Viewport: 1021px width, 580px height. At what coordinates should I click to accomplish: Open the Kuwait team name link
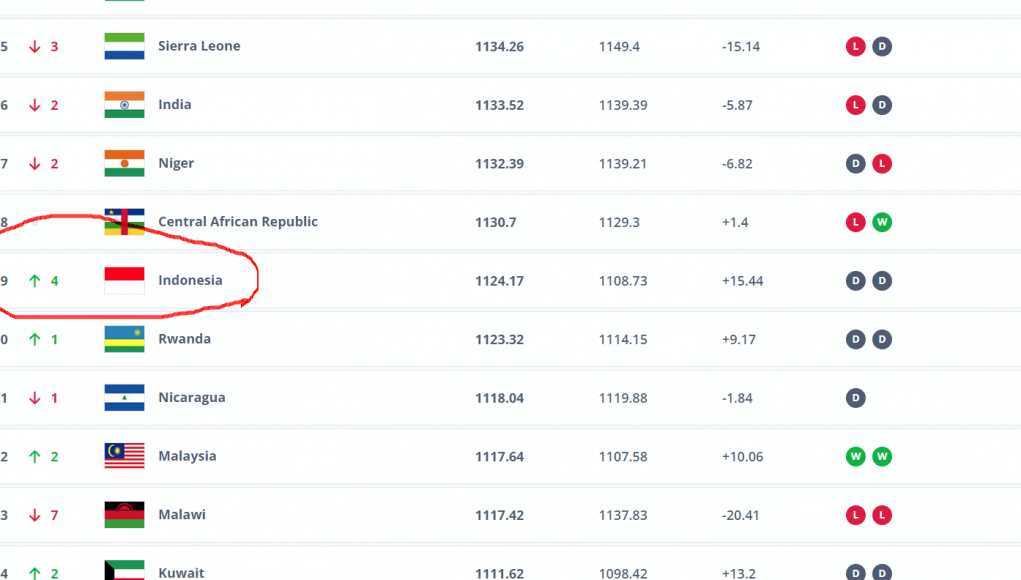(x=181, y=573)
